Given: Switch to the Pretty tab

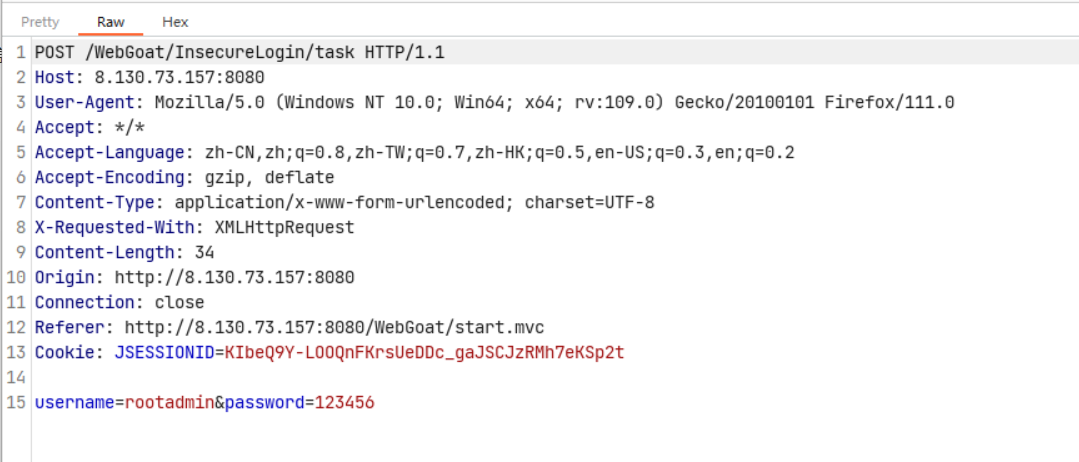Looking at the screenshot, I should click(40, 21).
